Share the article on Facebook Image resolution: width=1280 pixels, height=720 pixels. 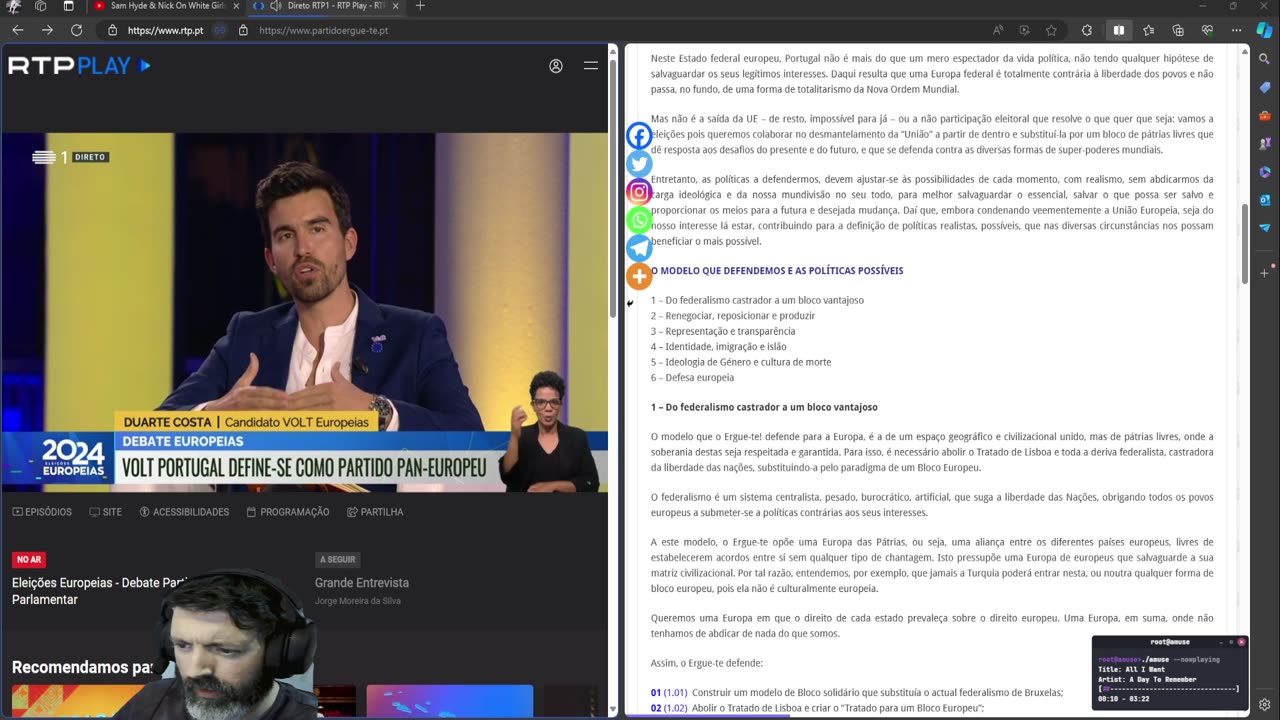point(639,136)
